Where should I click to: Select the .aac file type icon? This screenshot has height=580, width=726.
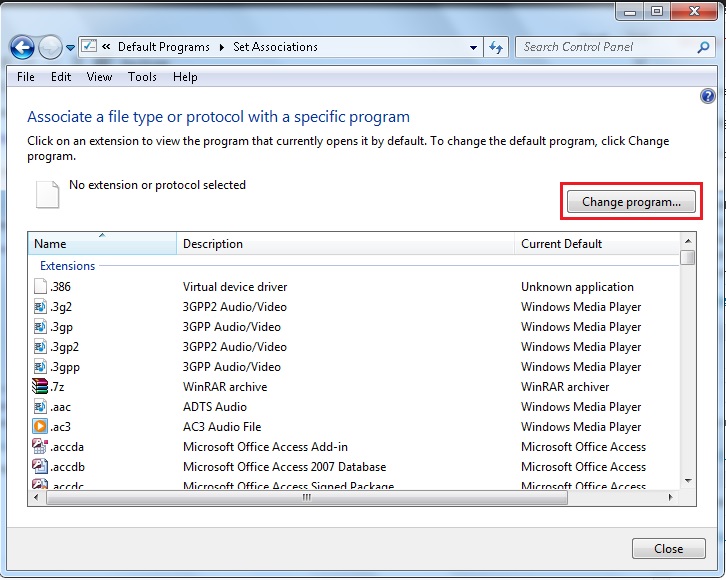point(40,407)
